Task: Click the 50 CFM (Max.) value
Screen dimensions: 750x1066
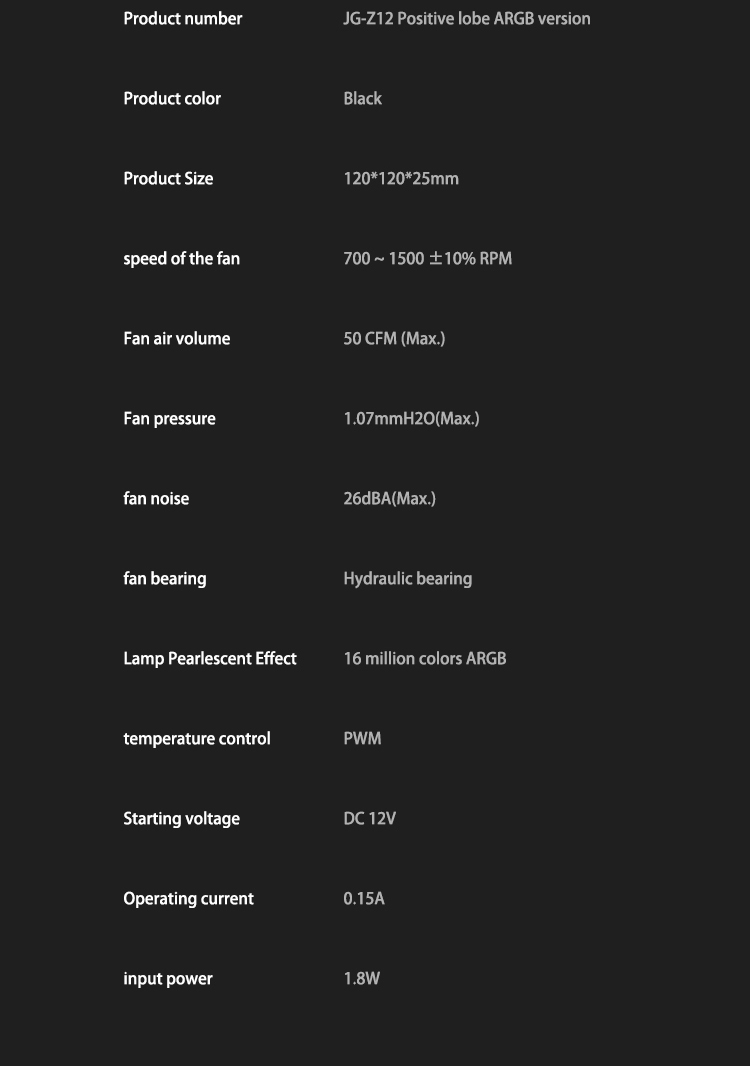Action: pyautogui.click(x=394, y=339)
